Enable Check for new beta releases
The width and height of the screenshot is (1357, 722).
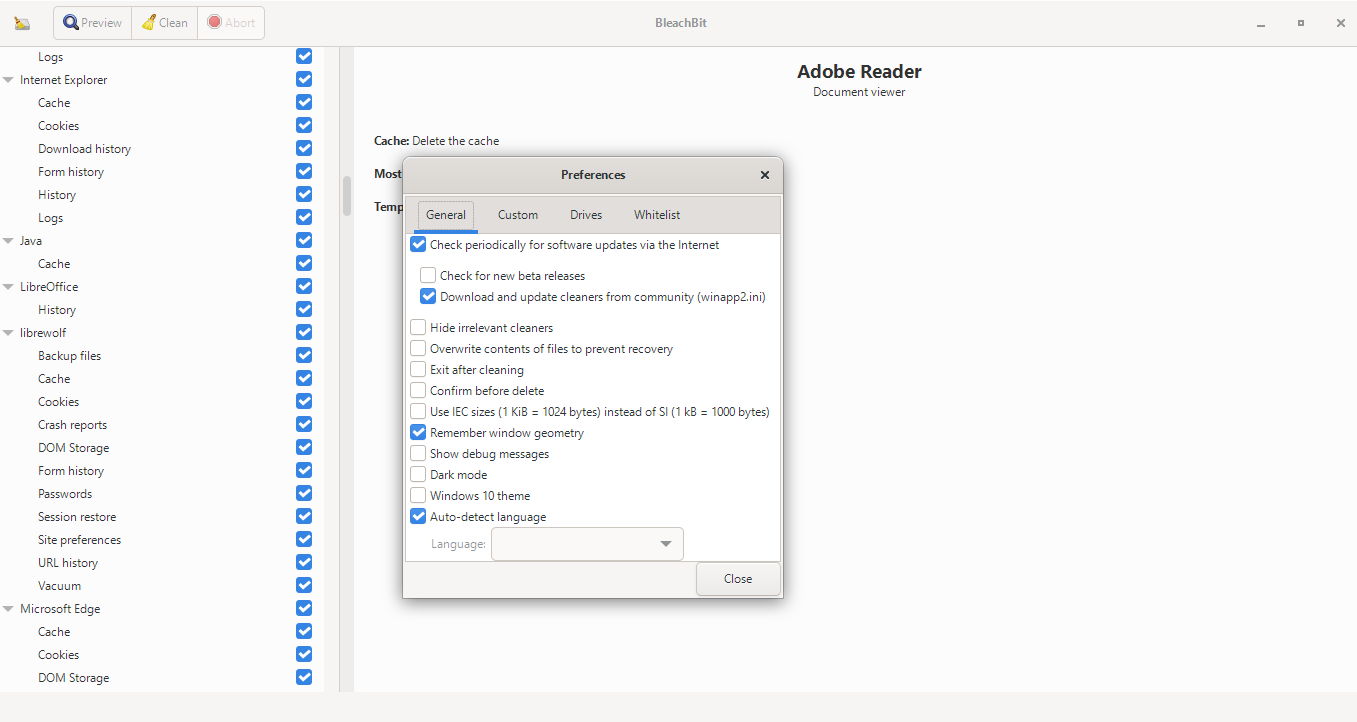428,275
